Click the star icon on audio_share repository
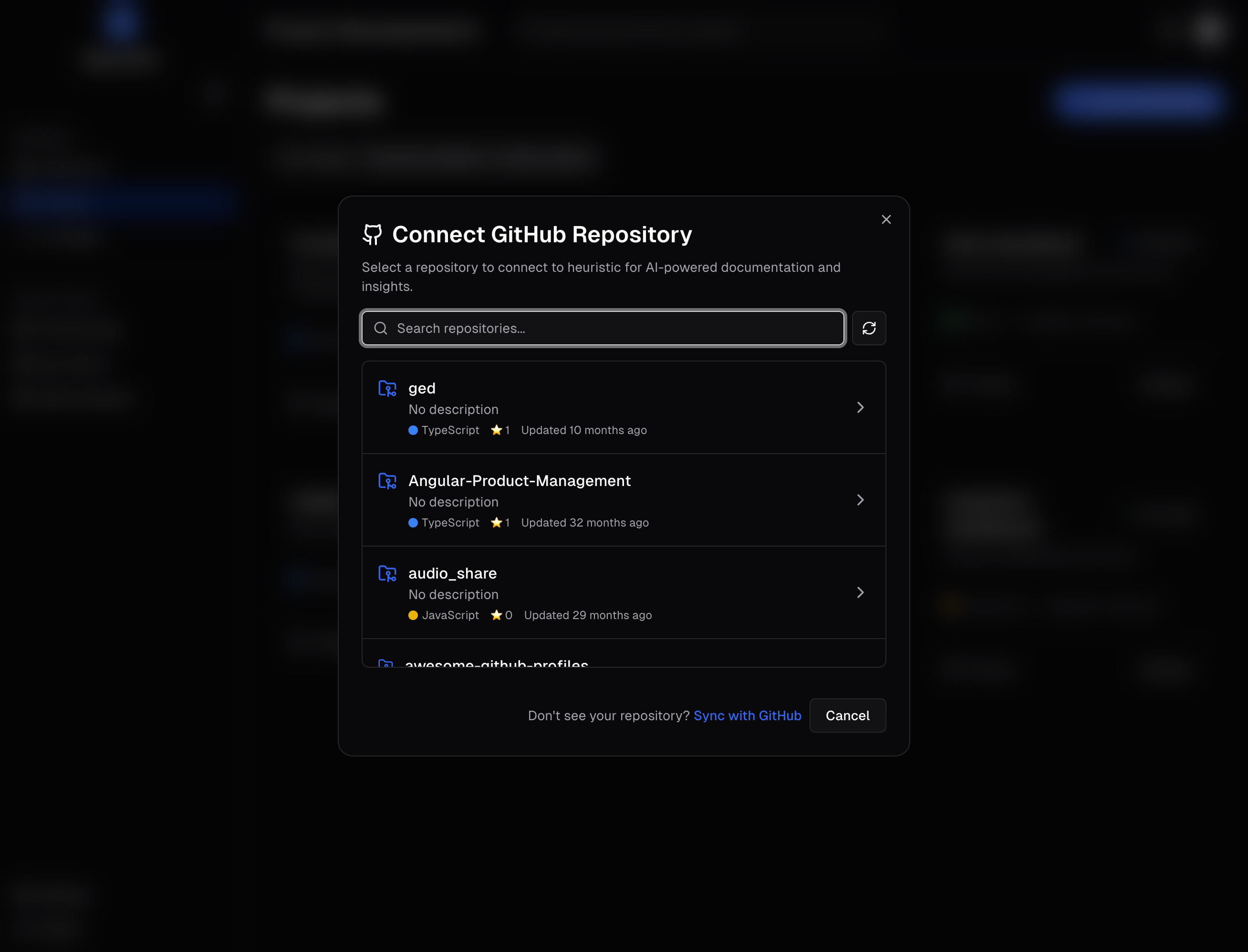This screenshot has width=1248, height=952. (497, 615)
